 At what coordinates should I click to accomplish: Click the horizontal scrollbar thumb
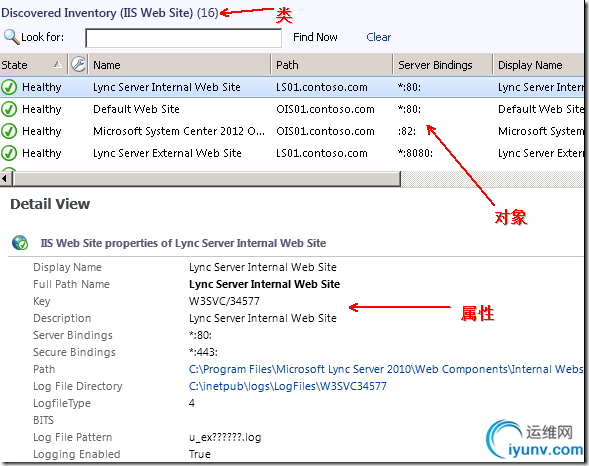(207, 179)
